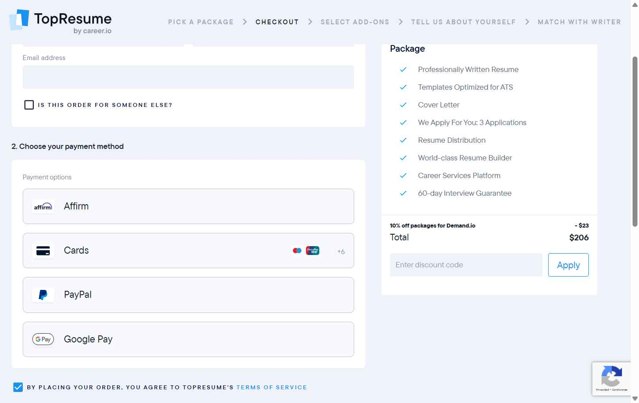Click the Maestro card brand icon
This screenshot has height=403, width=639.
[x=297, y=251]
